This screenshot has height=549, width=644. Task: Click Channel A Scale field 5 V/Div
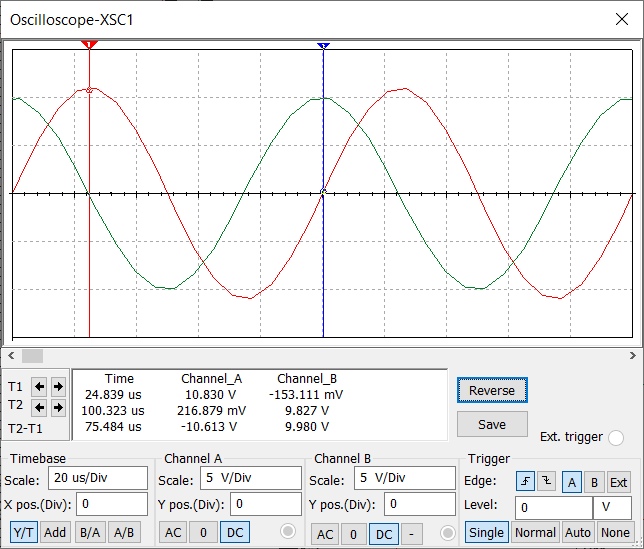[251, 478]
